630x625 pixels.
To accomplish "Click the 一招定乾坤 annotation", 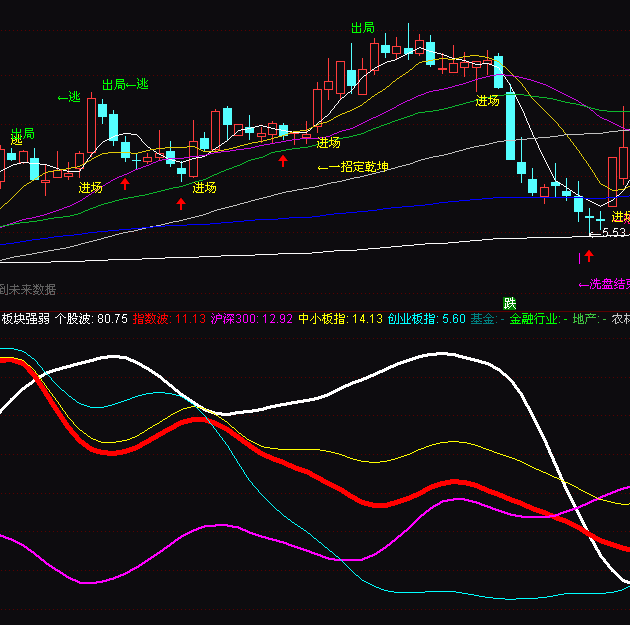I will (355, 167).
